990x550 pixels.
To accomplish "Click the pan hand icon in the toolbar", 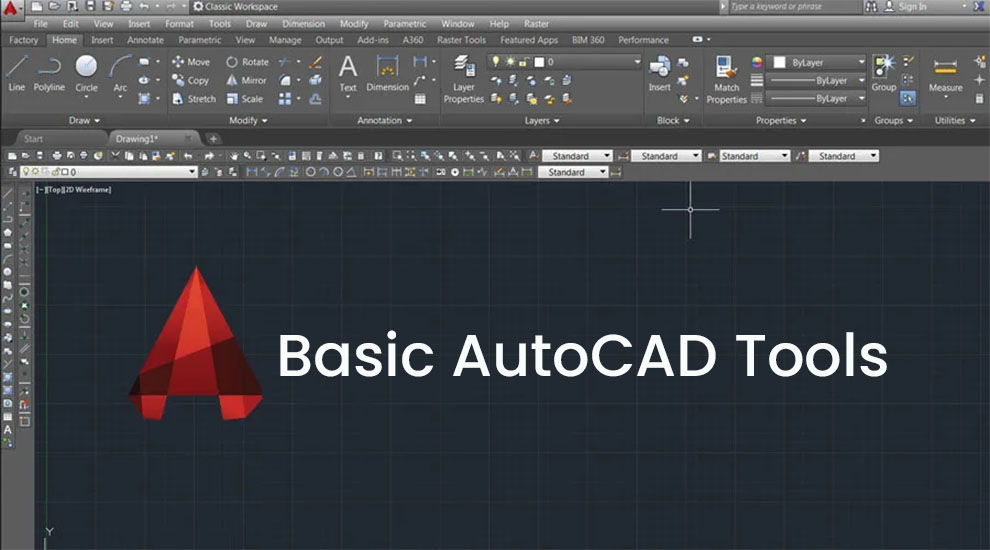I will [x=234, y=155].
